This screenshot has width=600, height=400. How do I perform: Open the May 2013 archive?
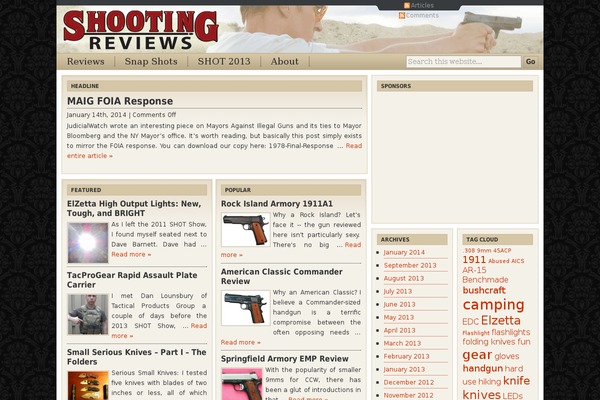point(399,317)
